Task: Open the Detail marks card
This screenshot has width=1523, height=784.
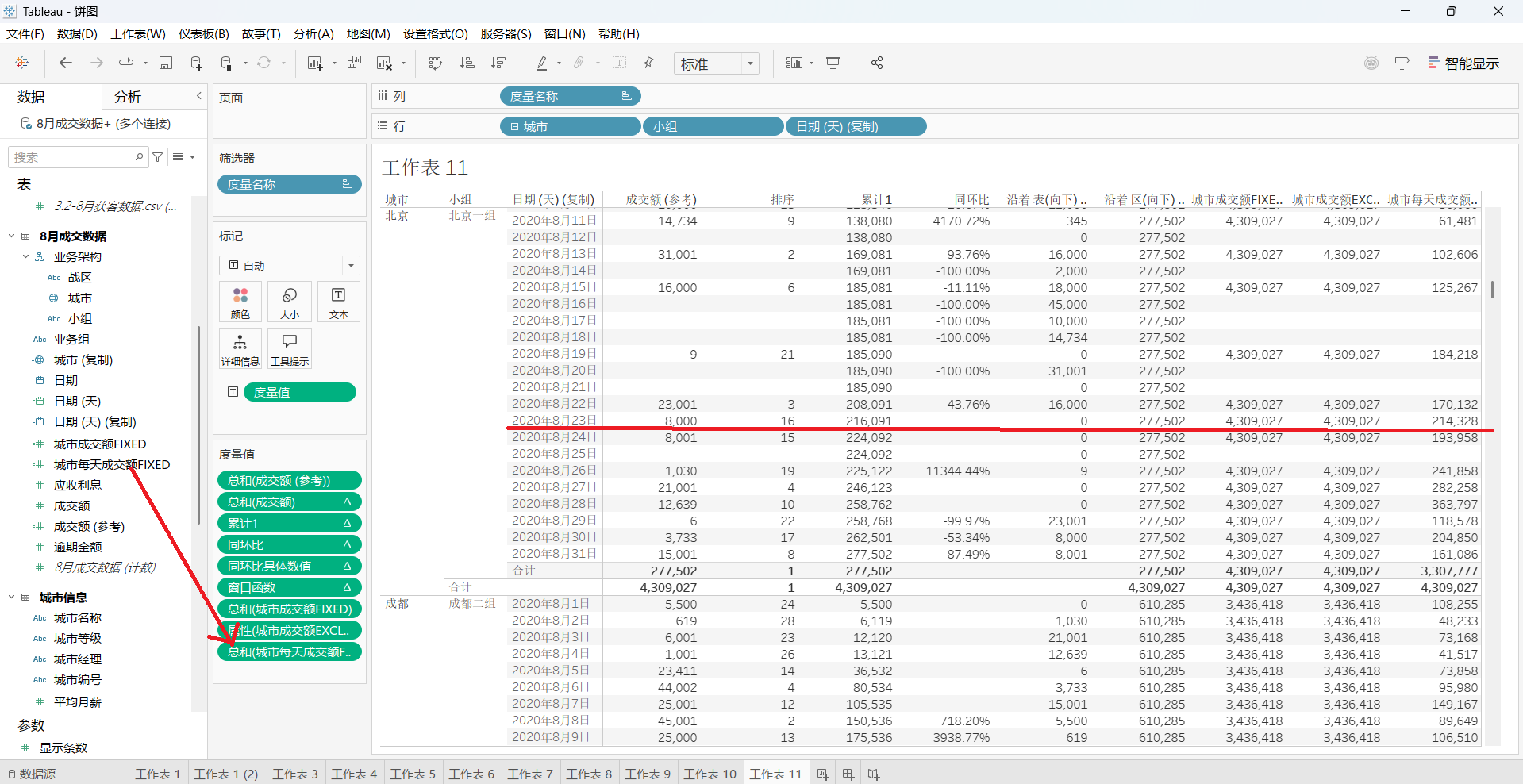Action: pyautogui.click(x=240, y=349)
